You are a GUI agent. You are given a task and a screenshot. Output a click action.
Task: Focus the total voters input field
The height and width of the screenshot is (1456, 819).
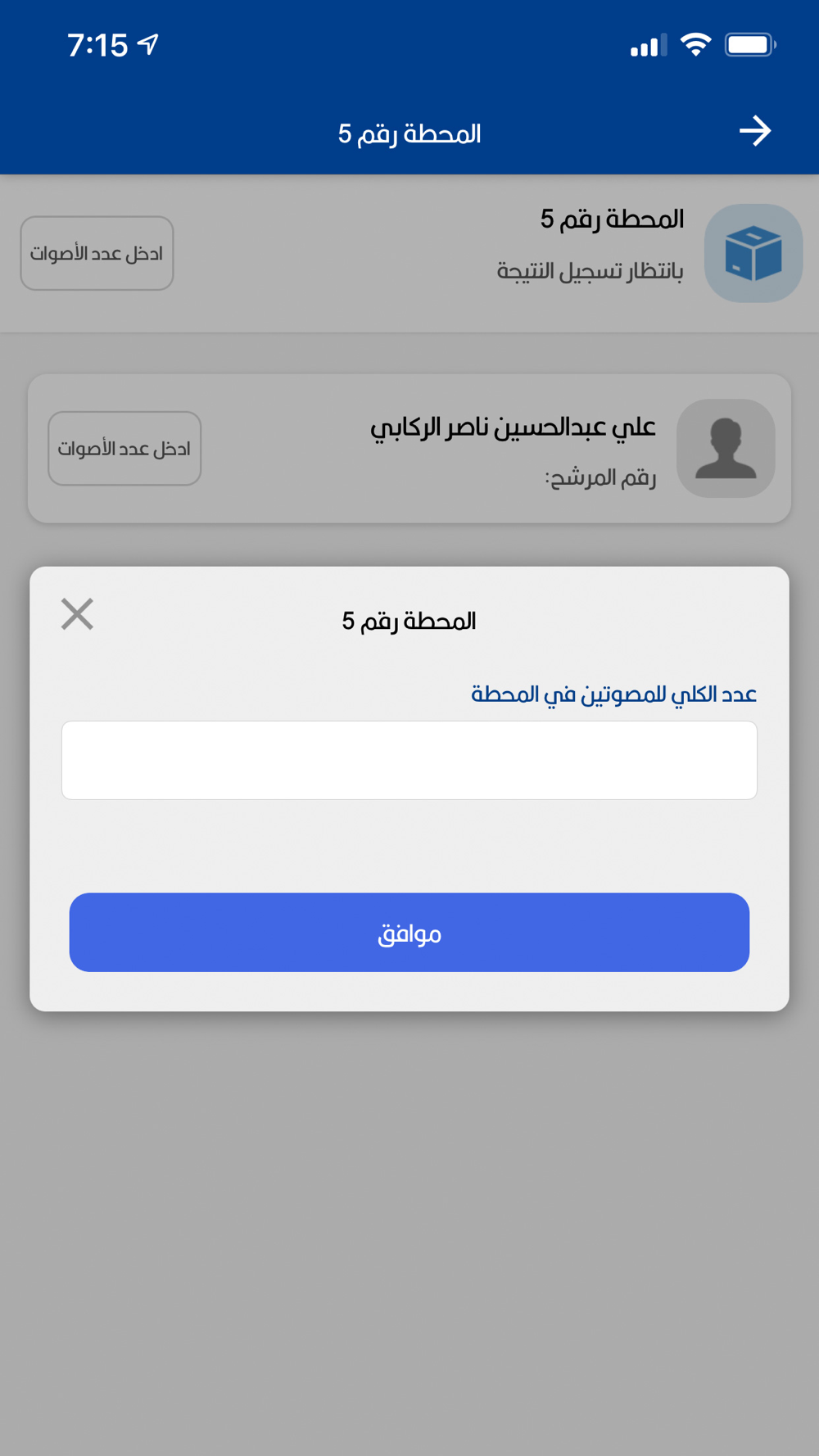tap(409, 760)
